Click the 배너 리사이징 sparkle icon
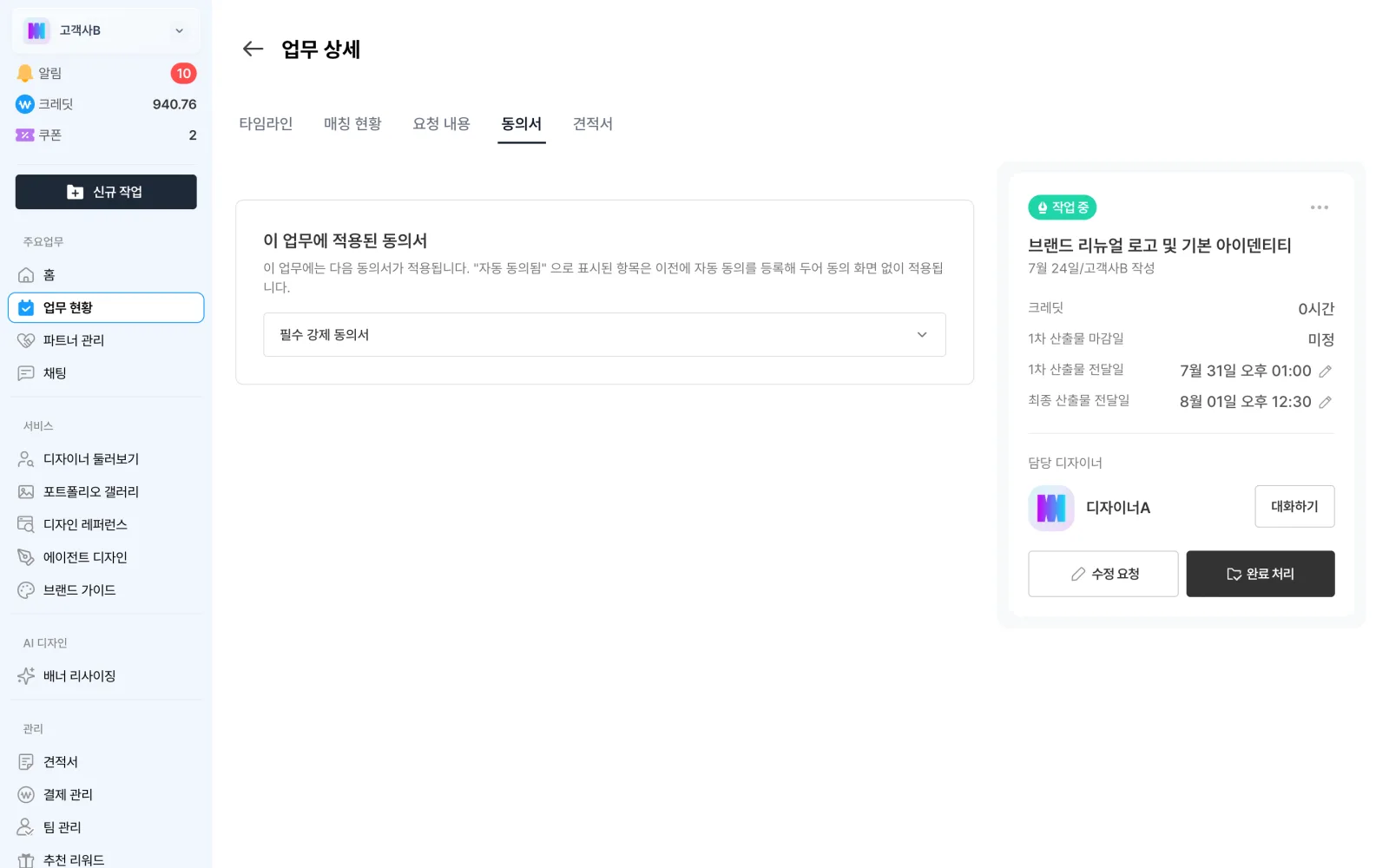Image resolution: width=1389 pixels, height=868 pixels. click(26, 676)
